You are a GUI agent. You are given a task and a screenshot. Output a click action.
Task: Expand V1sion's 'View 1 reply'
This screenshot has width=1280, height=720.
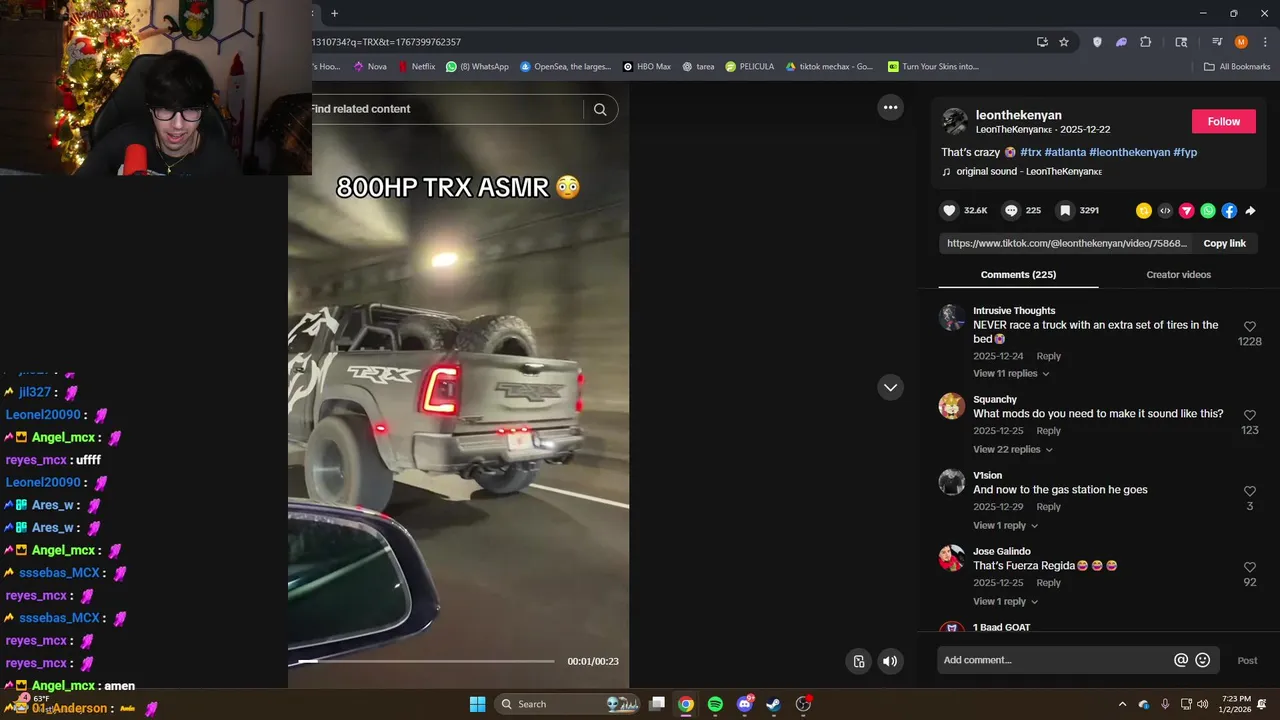[x=1005, y=525]
